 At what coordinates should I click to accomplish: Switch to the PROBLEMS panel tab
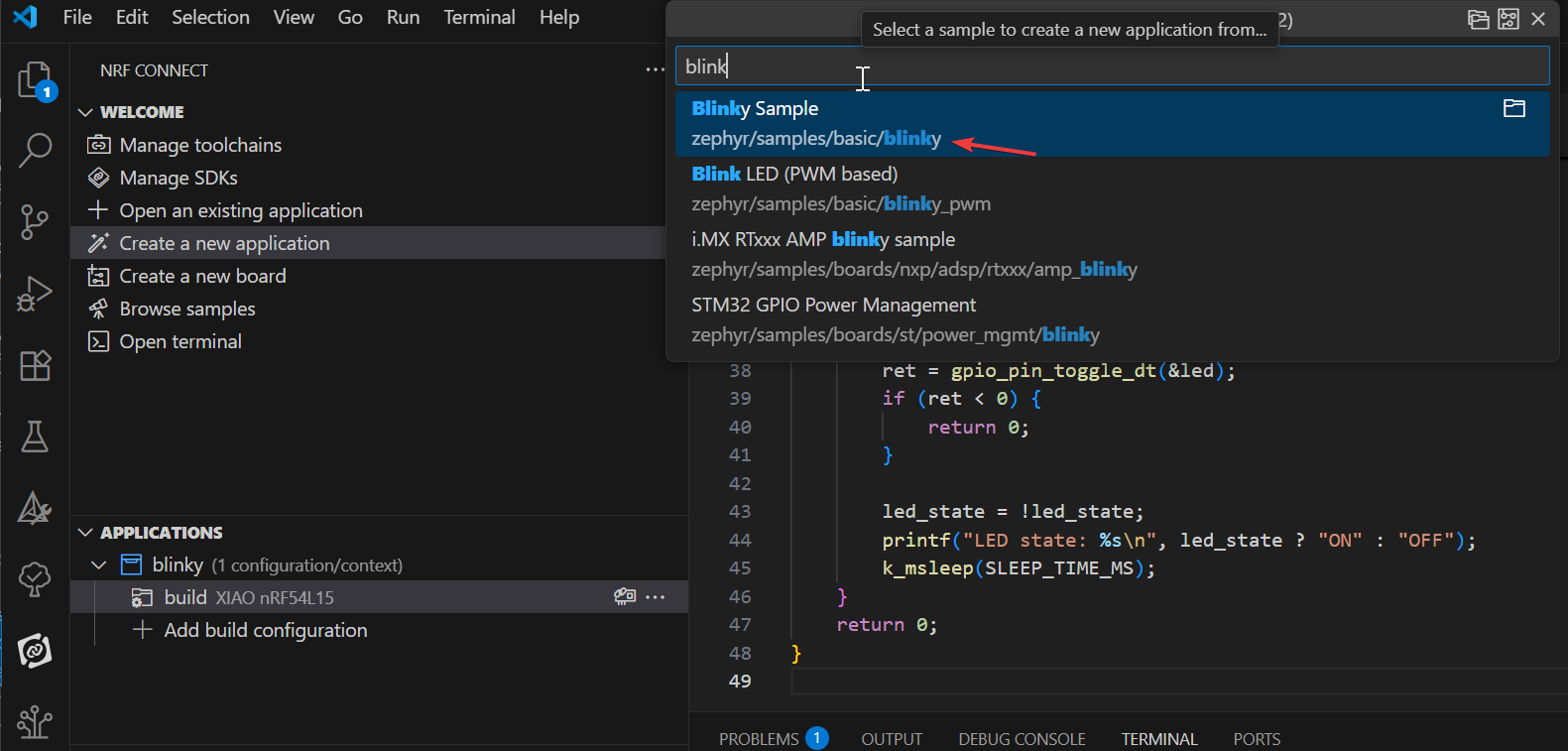759,739
